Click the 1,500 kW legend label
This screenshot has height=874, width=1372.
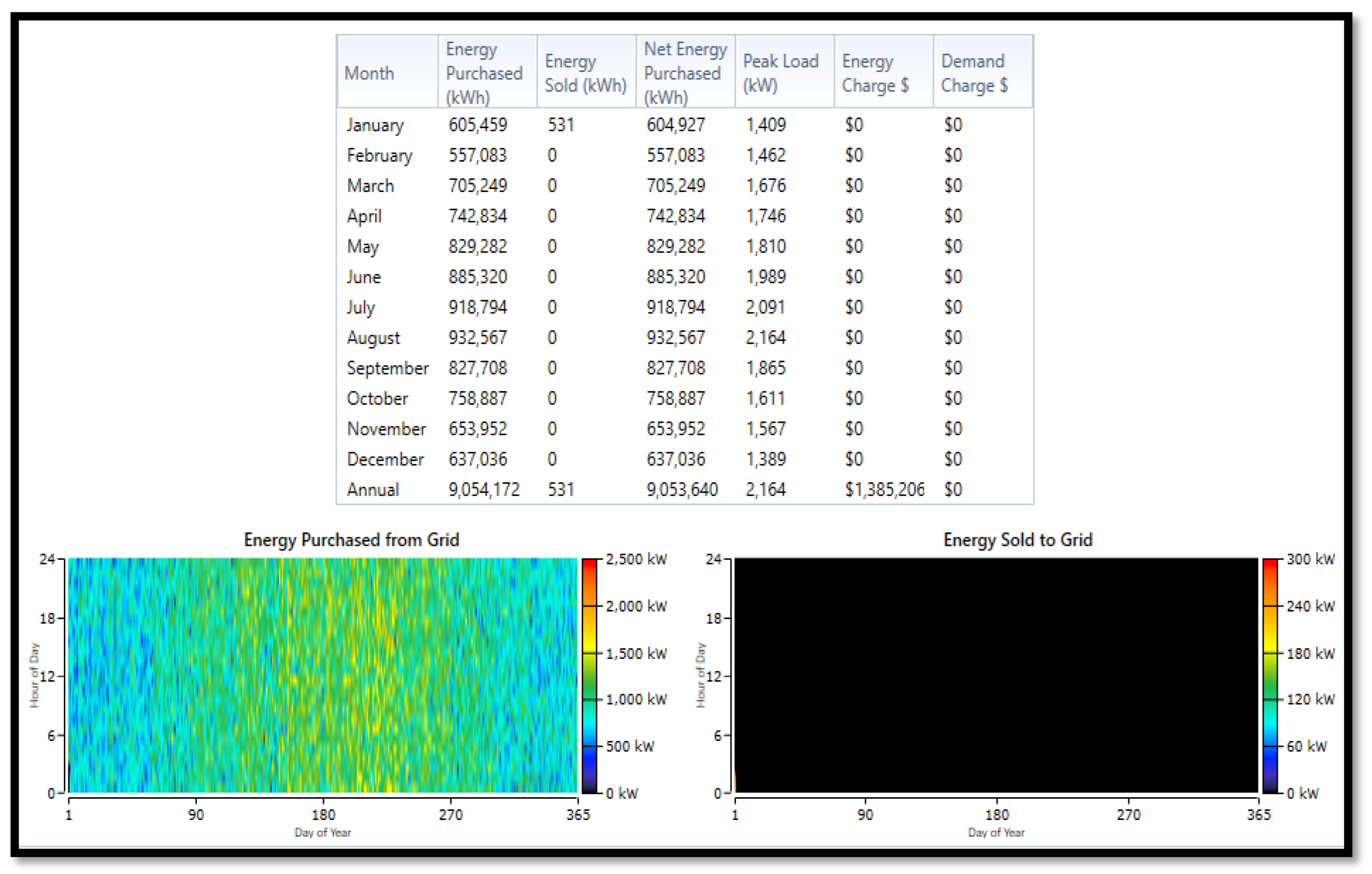(x=636, y=653)
